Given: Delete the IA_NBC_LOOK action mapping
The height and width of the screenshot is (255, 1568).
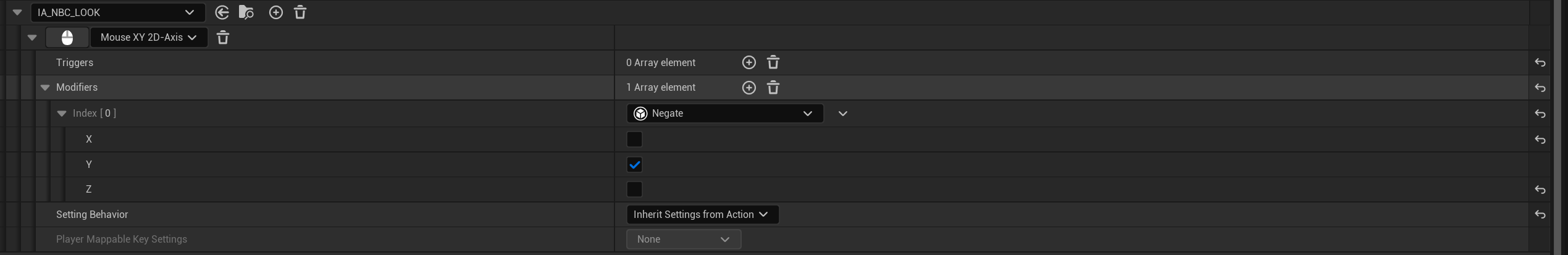Looking at the screenshot, I should click(x=300, y=12).
